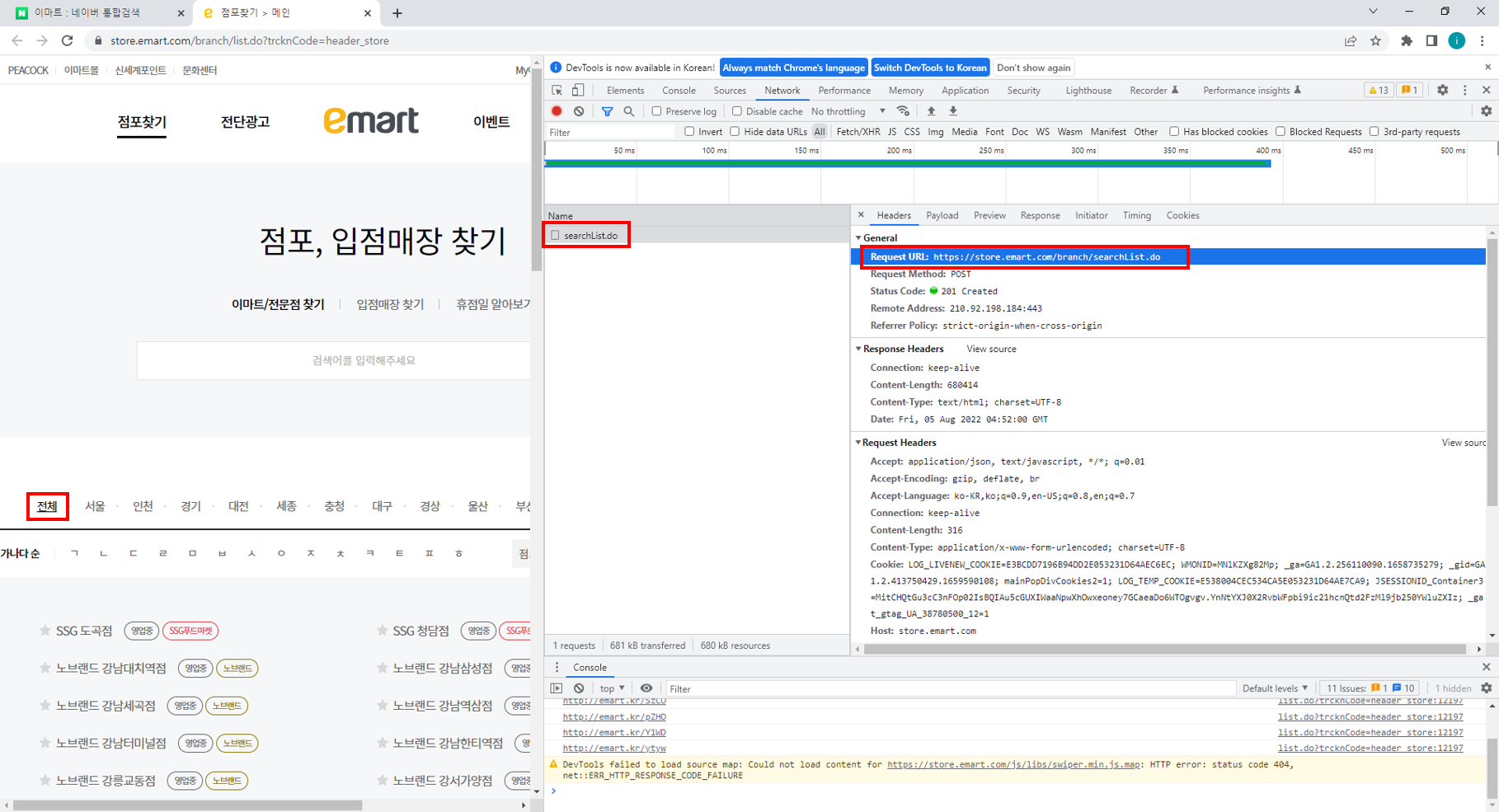Check the Invert filter checkbox

pos(689,132)
